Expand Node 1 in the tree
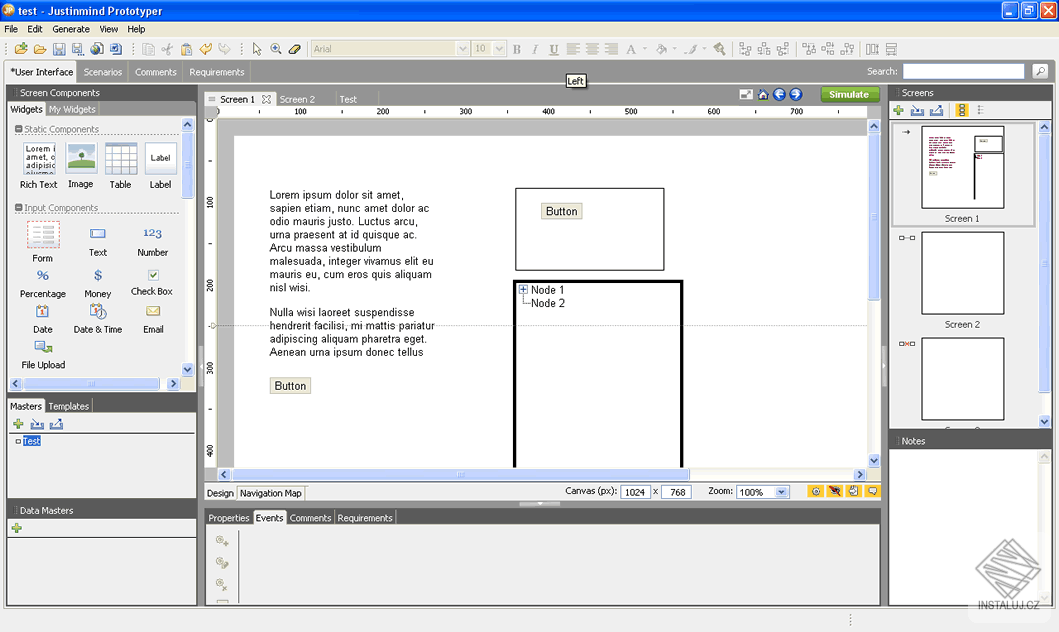This screenshot has height=632, width=1059. point(523,290)
